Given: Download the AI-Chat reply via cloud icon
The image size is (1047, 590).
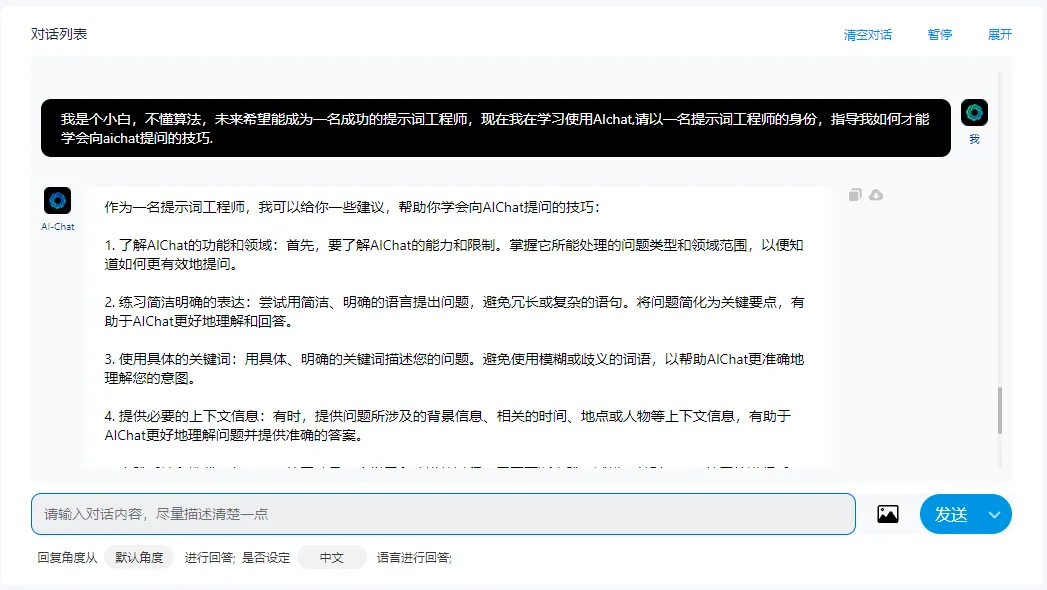Looking at the screenshot, I should click(876, 195).
